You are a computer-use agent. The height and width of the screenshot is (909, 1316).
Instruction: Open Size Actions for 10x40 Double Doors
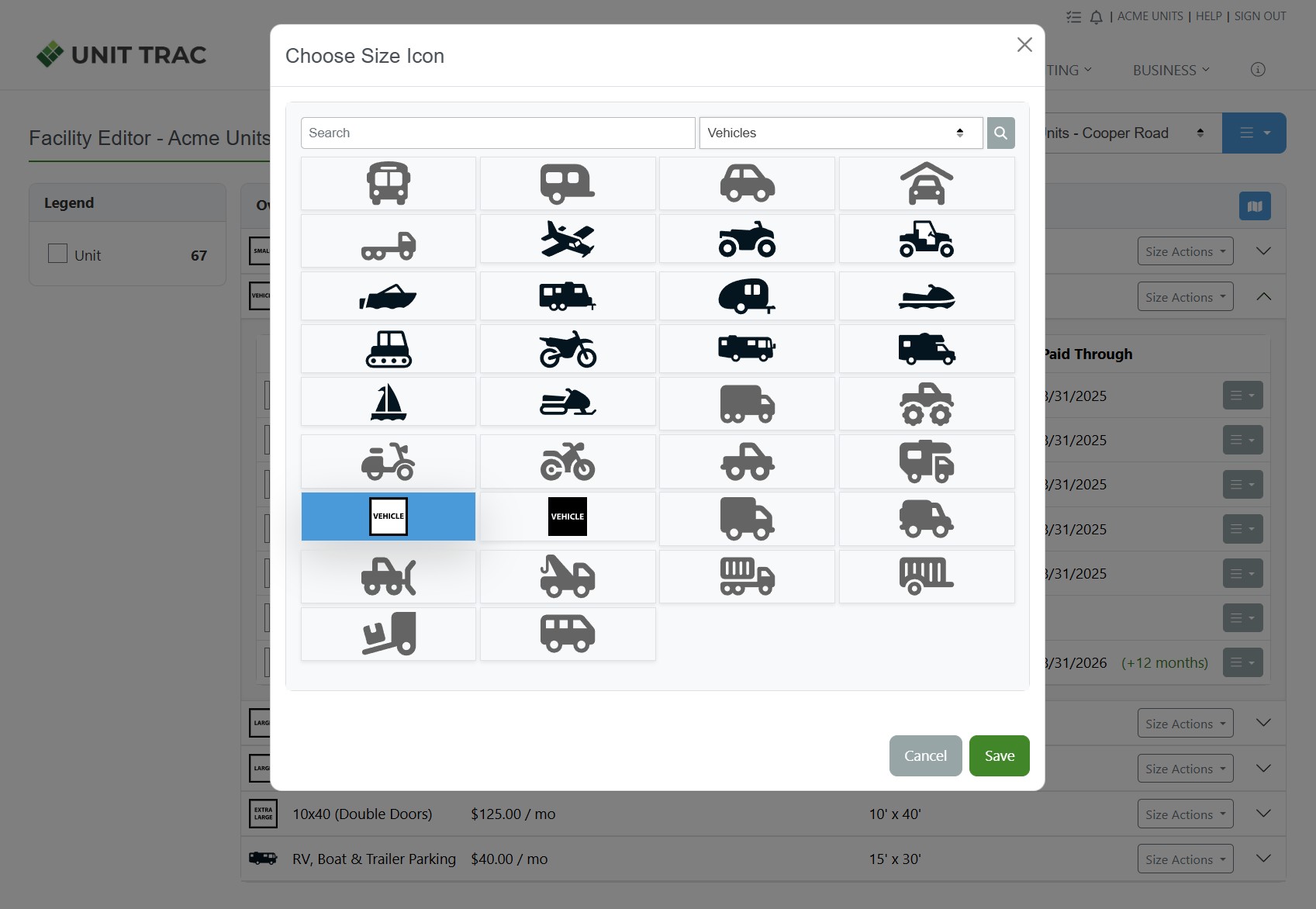click(x=1184, y=814)
